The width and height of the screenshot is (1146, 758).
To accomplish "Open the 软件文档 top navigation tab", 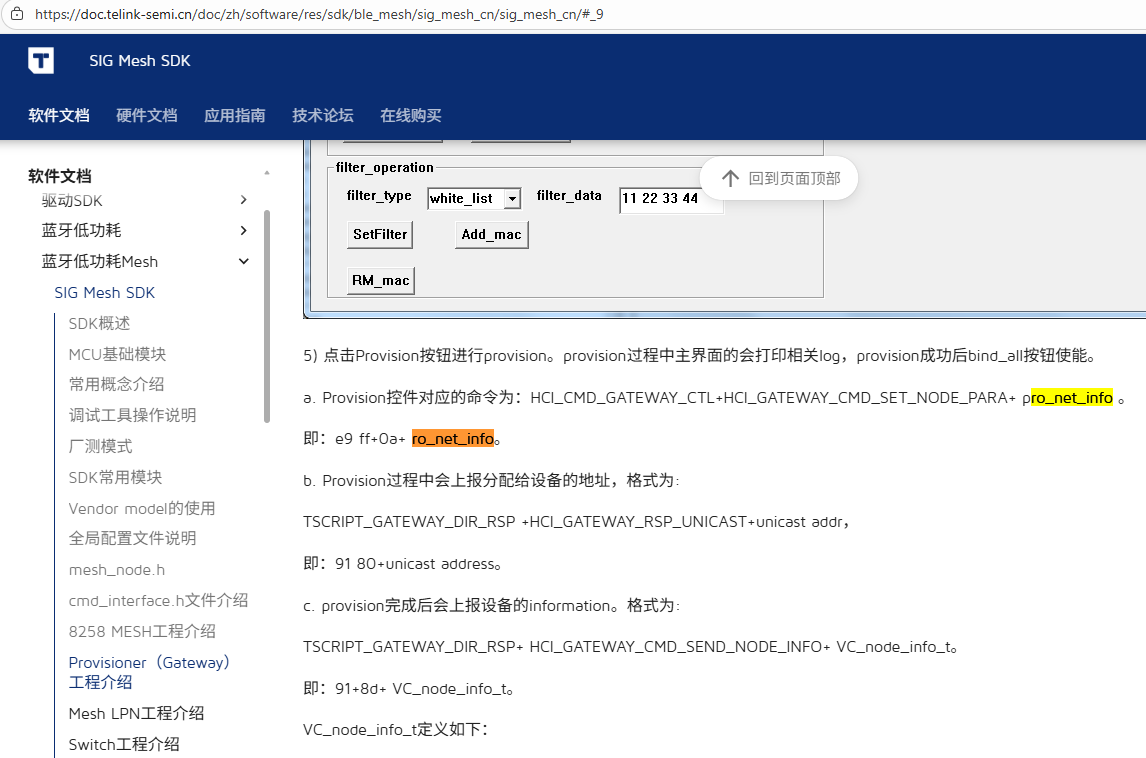I will tap(59, 115).
